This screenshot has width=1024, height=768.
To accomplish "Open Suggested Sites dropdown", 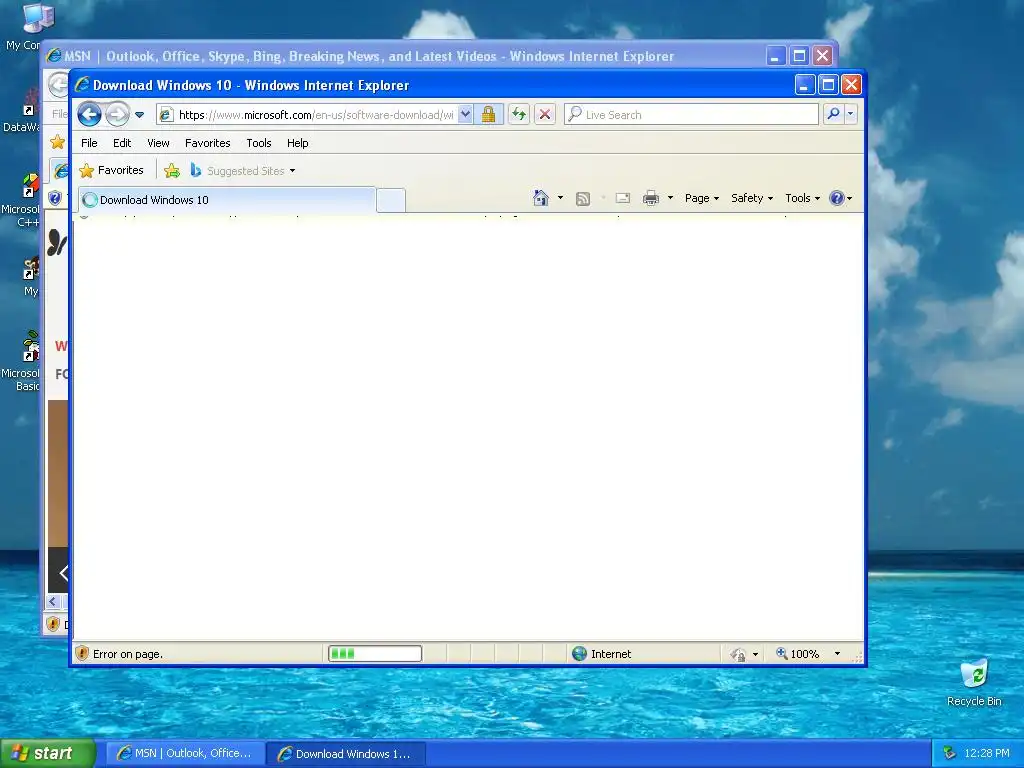I will [x=243, y=170].
